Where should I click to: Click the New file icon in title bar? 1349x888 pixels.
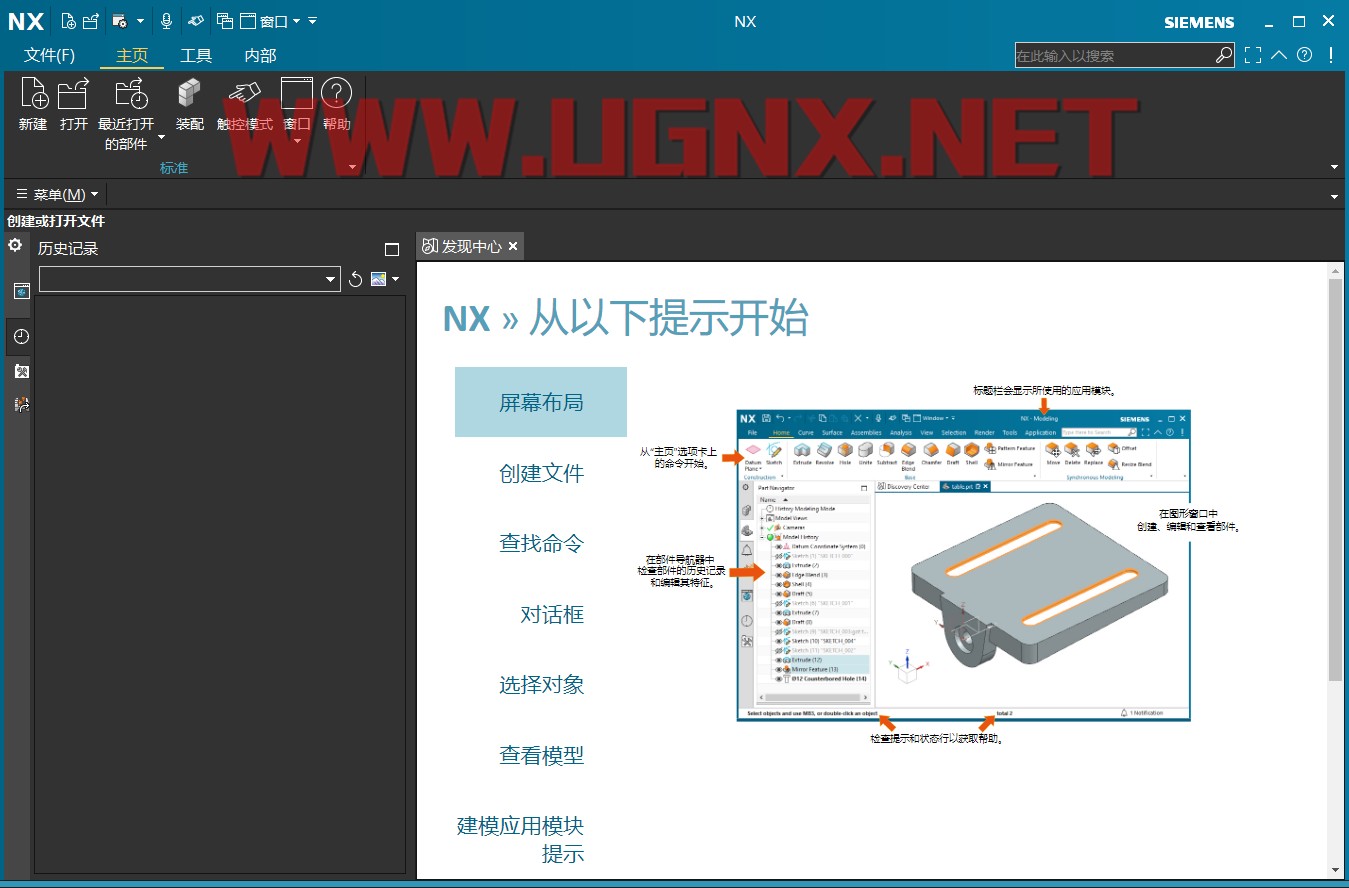point(68,21)
